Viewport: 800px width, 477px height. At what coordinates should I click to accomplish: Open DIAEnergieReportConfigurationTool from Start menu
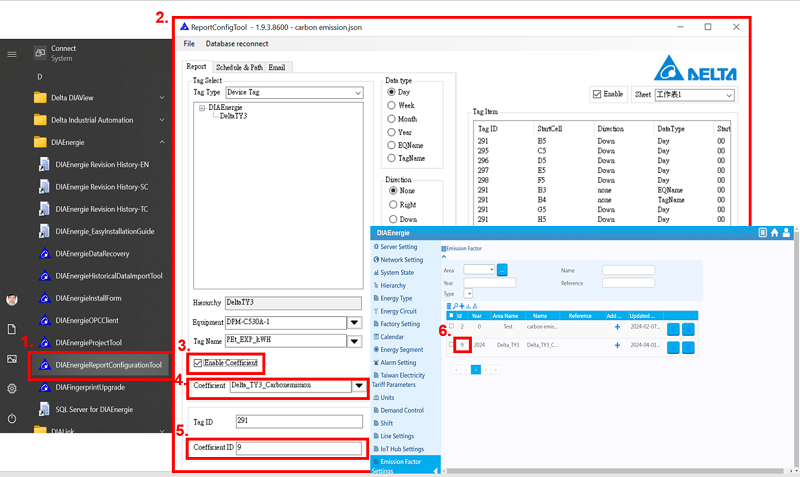(101, 365)
